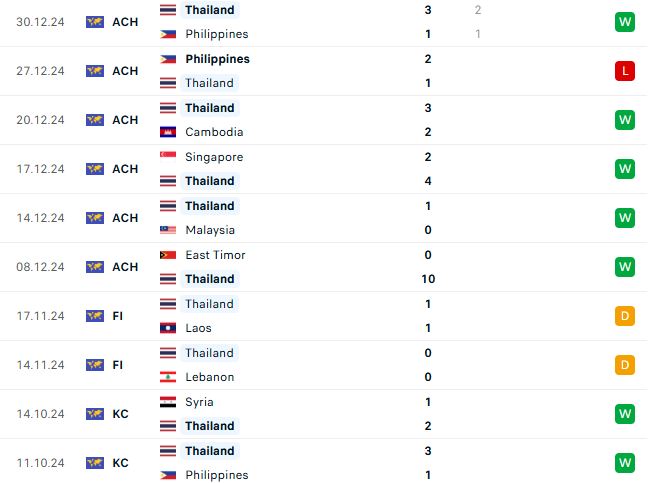Open the 08.12.24 match with score 10
The width and height of the screenshot is (652, 483).
(324, 267)
